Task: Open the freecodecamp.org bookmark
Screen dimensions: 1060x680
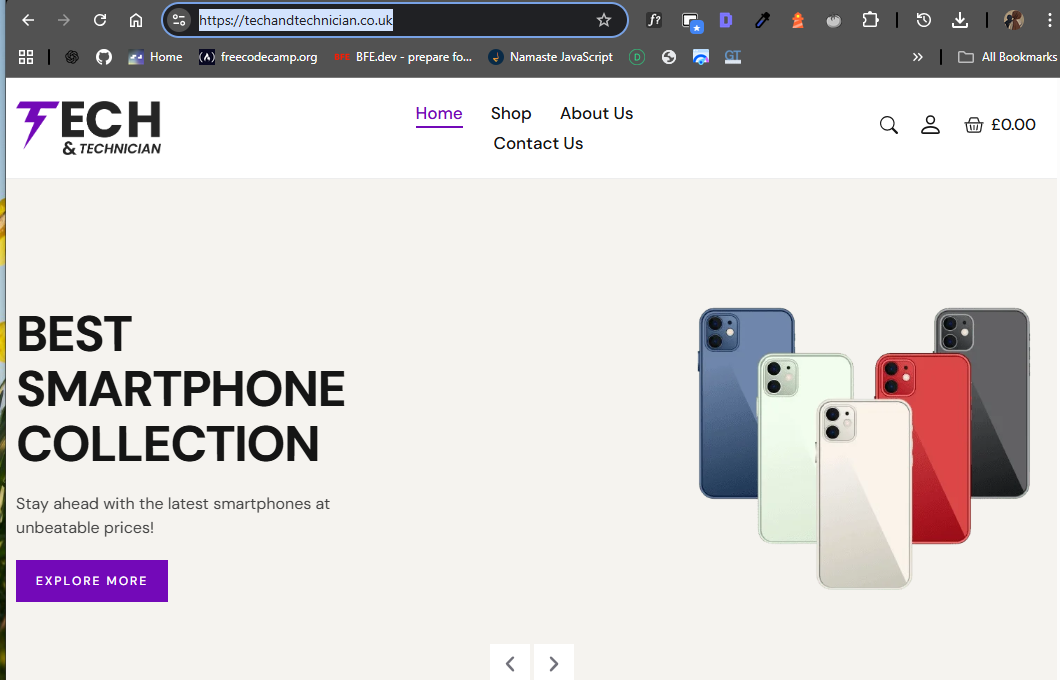Action: click(x=258, y=57)
